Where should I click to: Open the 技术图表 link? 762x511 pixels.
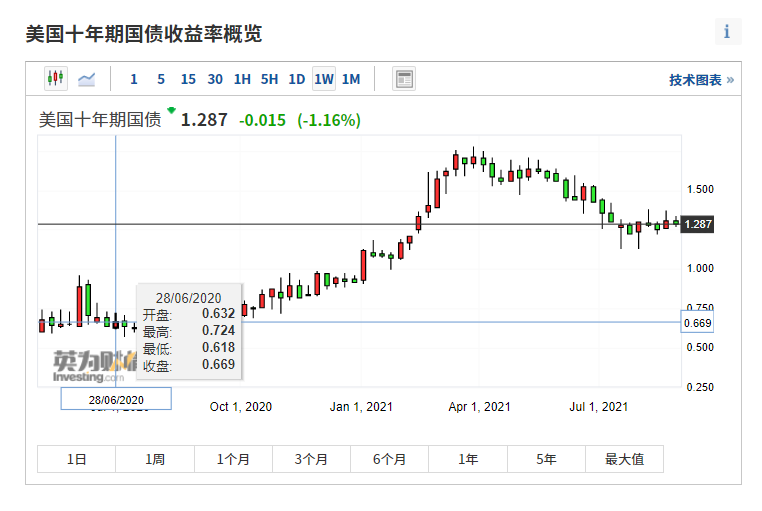pos(701,80)
